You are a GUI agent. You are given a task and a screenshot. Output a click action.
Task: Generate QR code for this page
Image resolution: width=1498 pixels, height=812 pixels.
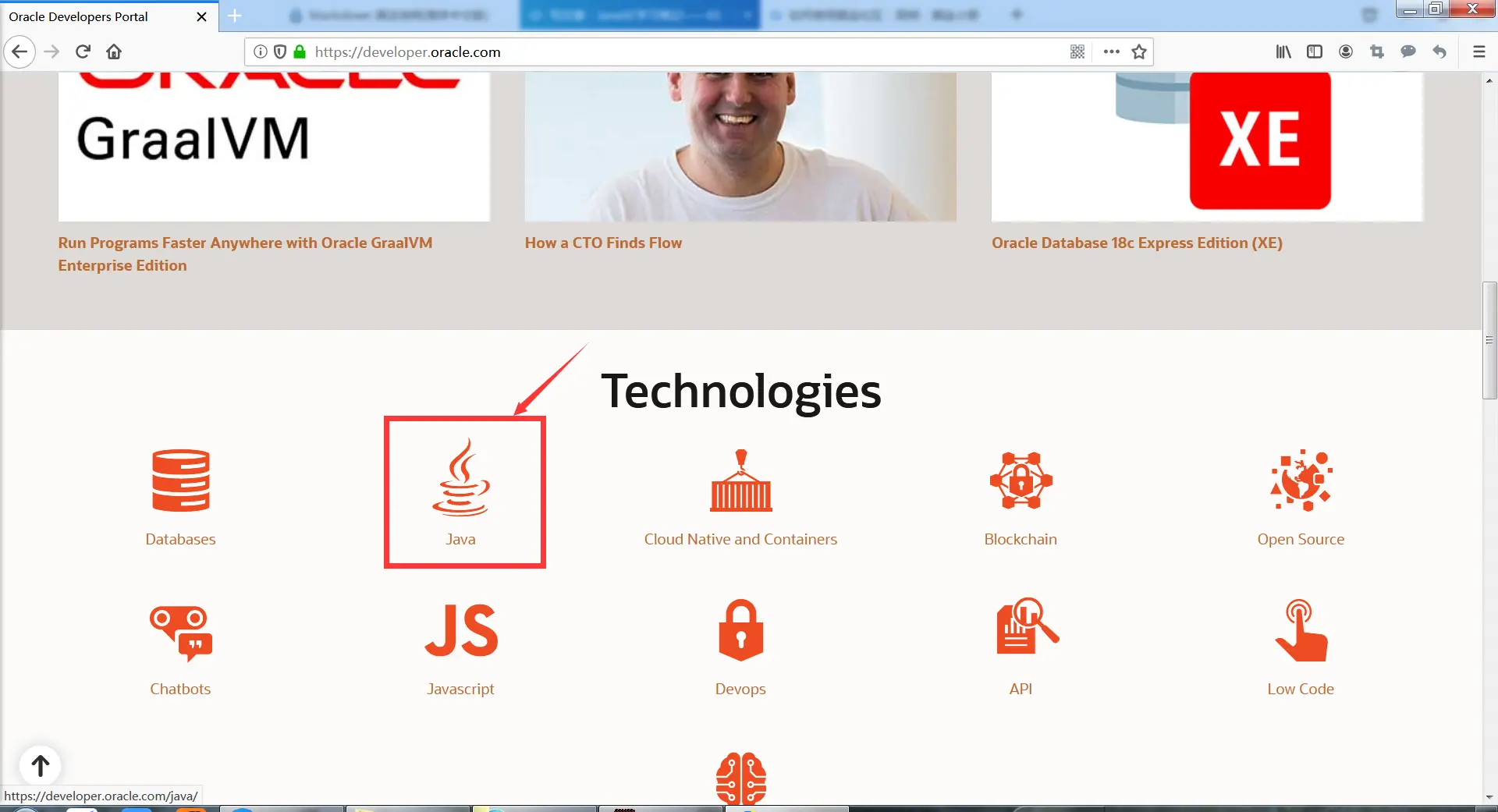tap(1077, 52)
